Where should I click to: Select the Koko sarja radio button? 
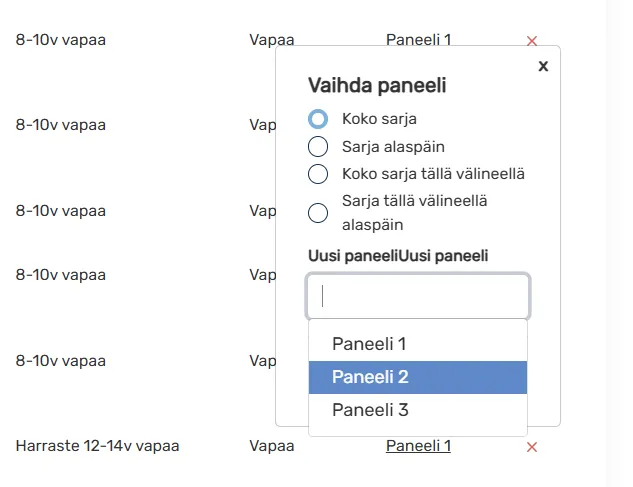318,119
